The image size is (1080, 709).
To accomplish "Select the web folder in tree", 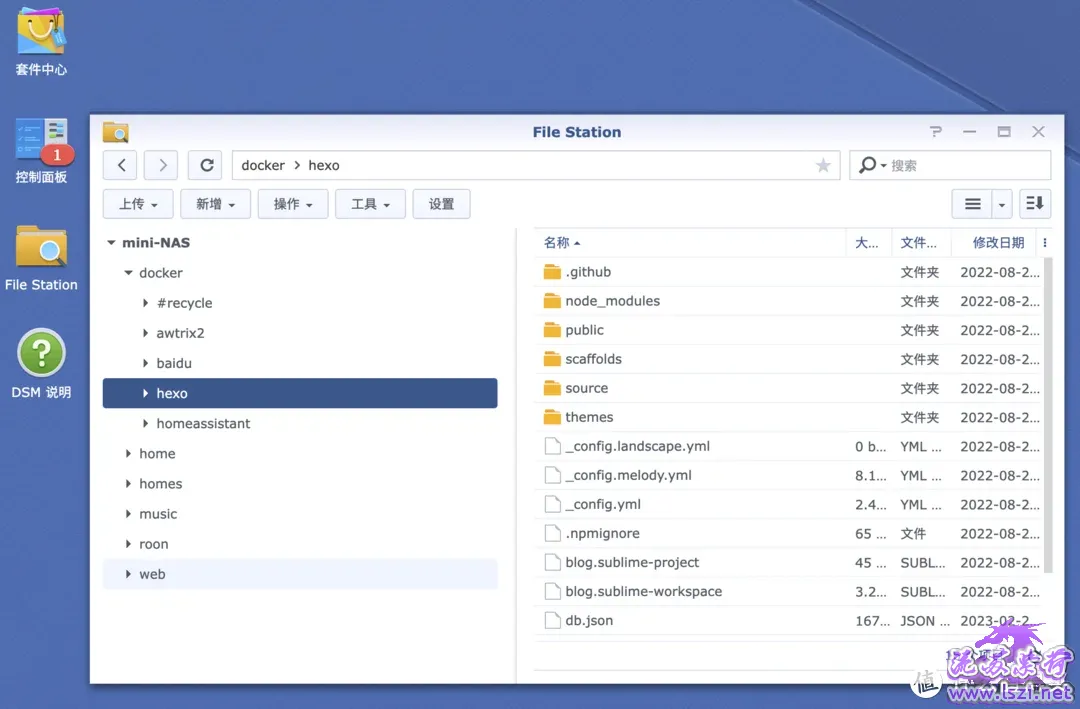I will pos(300,574).
